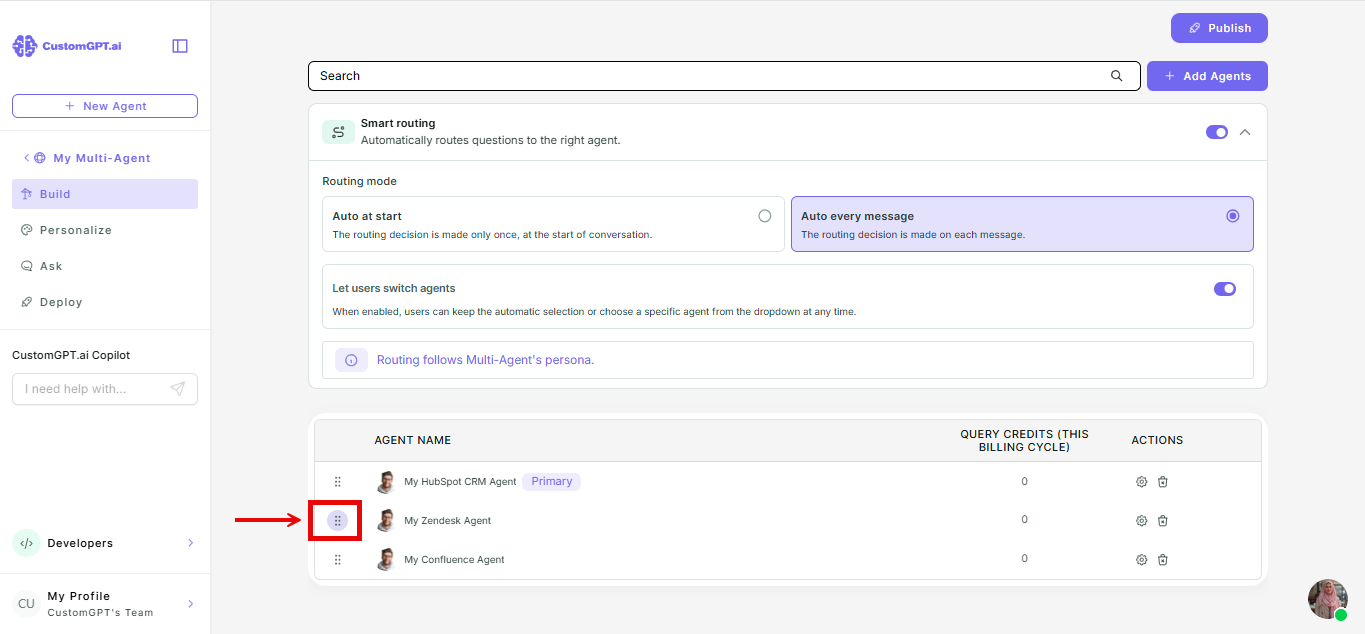Click My HubSpot CRM Agent name
Screen dimensions: 1365x634
coord(460,482)
